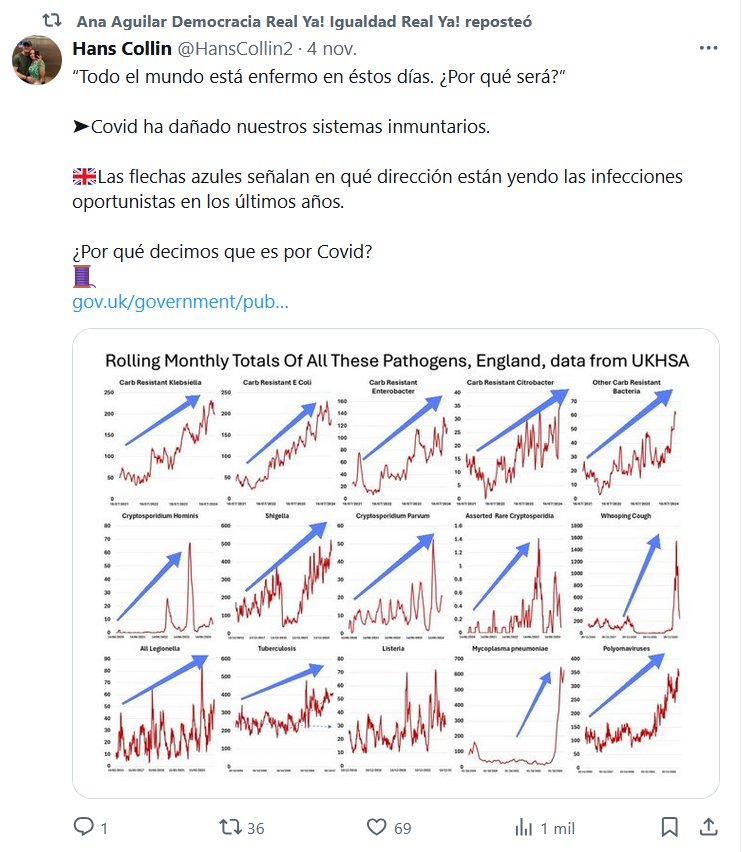This screenshot has width=742, height=852.
Task: Click the thread spool emoji
Action: click(82, 276)
